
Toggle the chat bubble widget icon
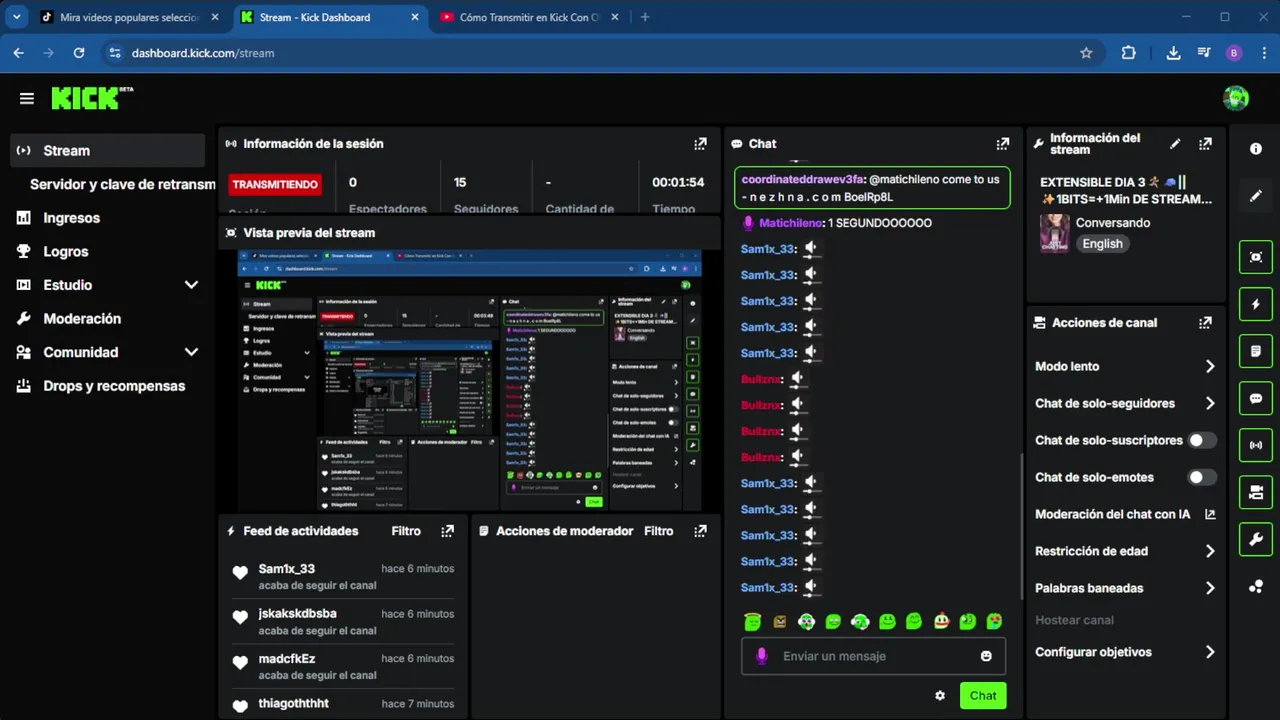1256,398
